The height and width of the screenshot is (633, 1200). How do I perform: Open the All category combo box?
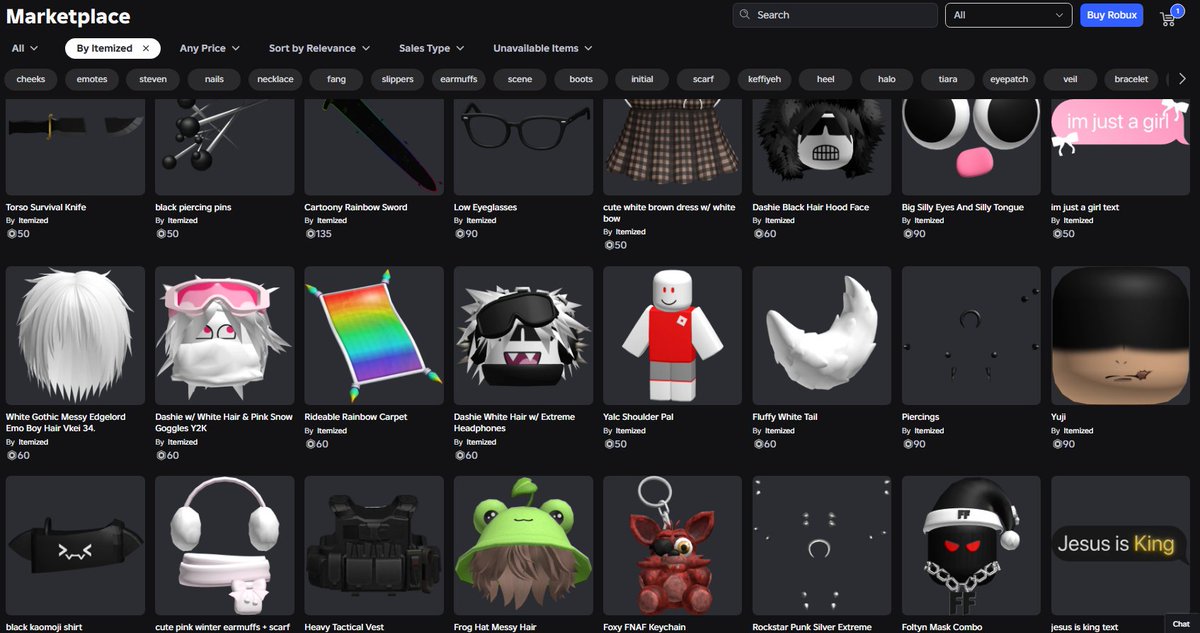1008,15
